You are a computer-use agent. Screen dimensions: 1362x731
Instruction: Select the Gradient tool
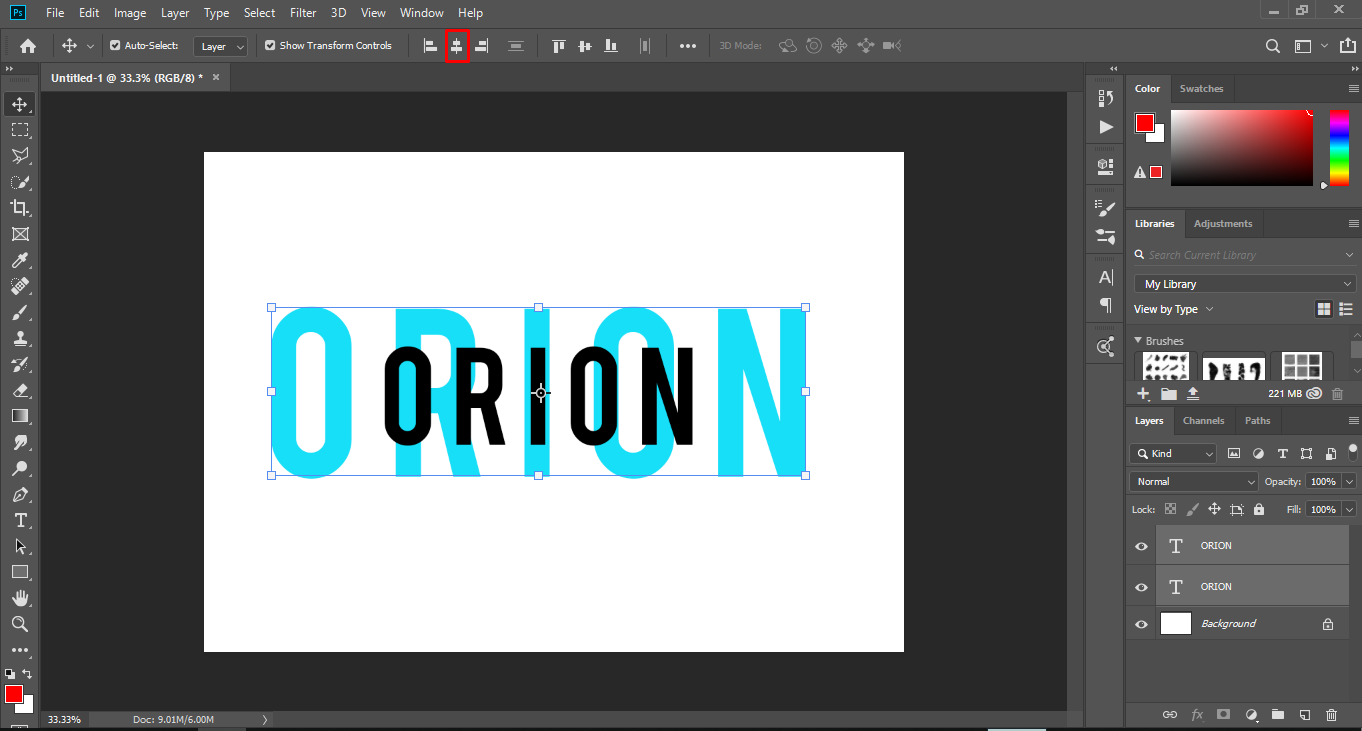[20, 416]
